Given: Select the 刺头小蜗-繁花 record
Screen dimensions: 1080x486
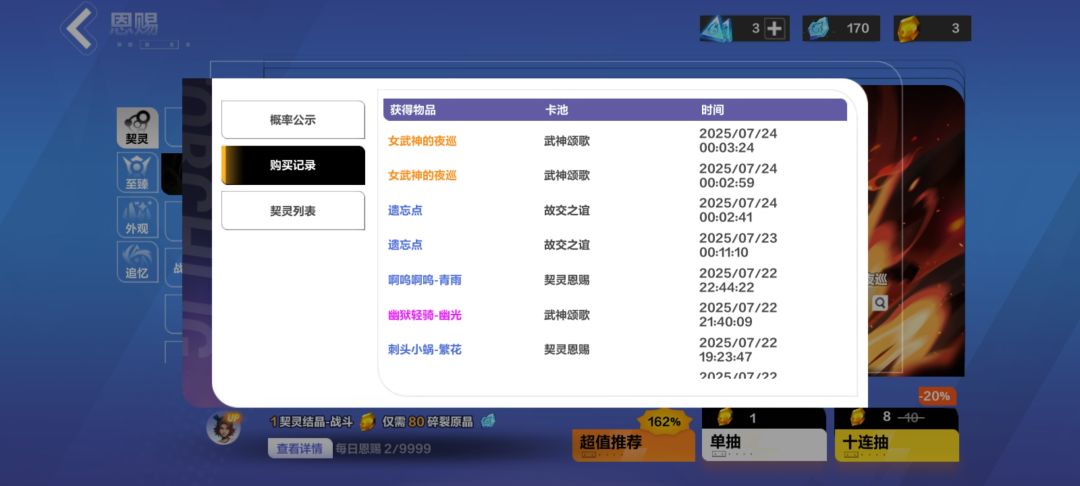Looking at the screenshot, I should point(424,350).
